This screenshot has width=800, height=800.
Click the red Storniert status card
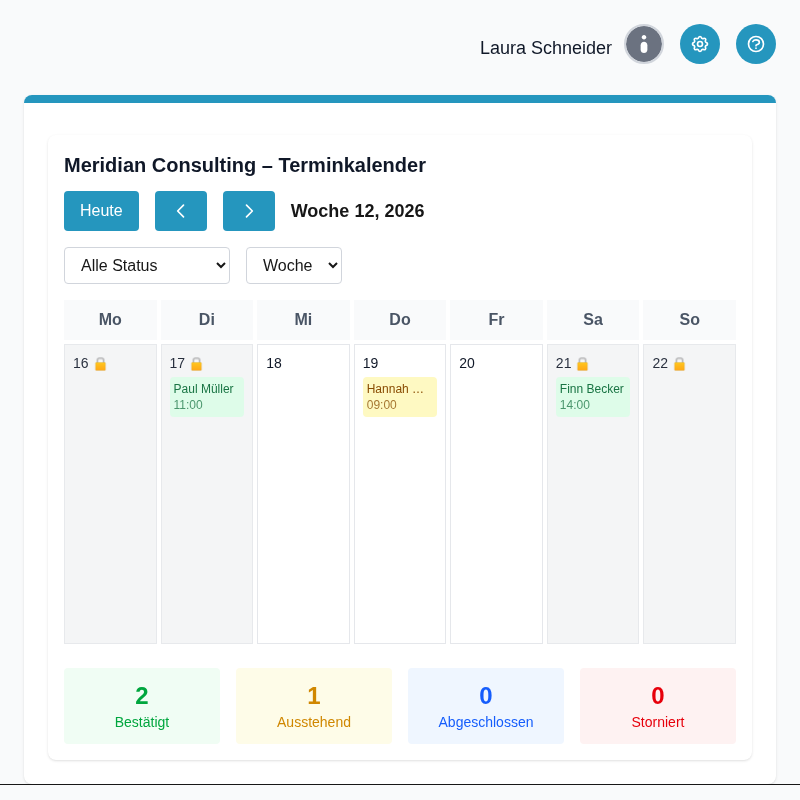pyautogui.click(x=658, y=706)
